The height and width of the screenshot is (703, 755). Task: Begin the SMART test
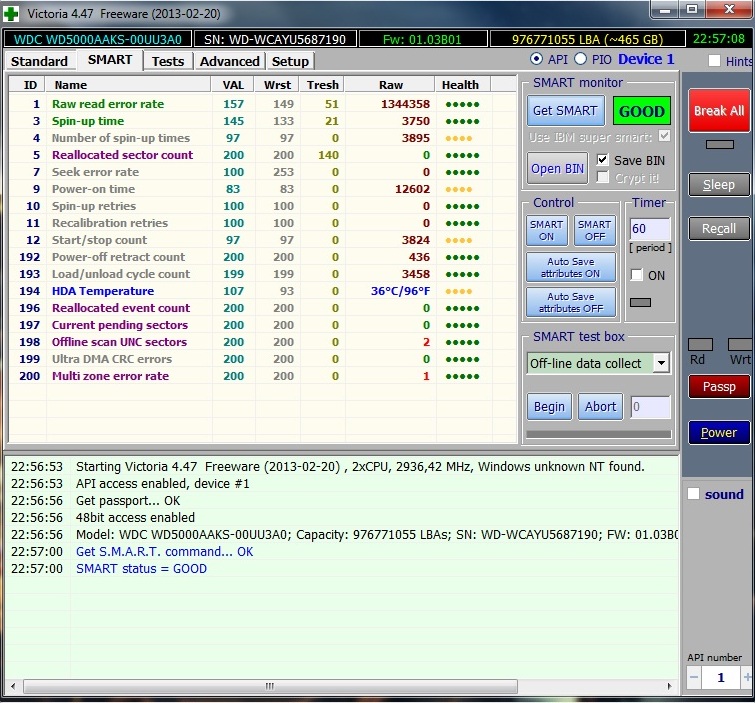click(x=549, y=407)
